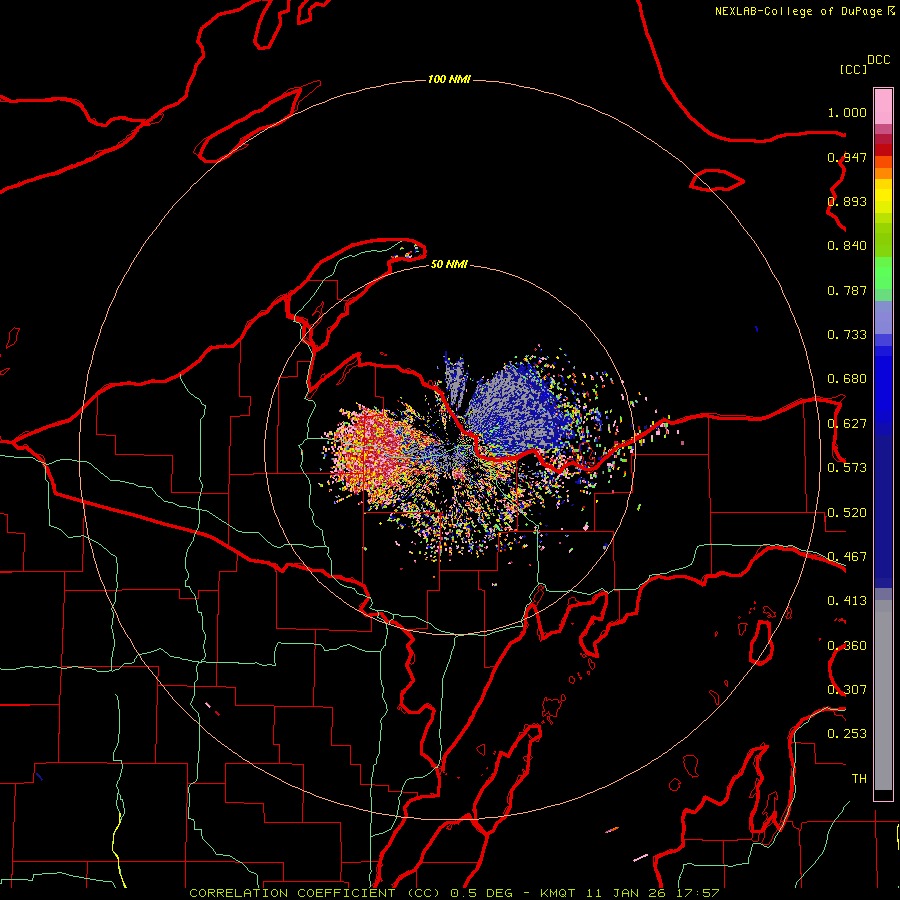Click the [CC] units label
Screen dimensions: 900x900
pyautogui.click(x=853, y=69)
